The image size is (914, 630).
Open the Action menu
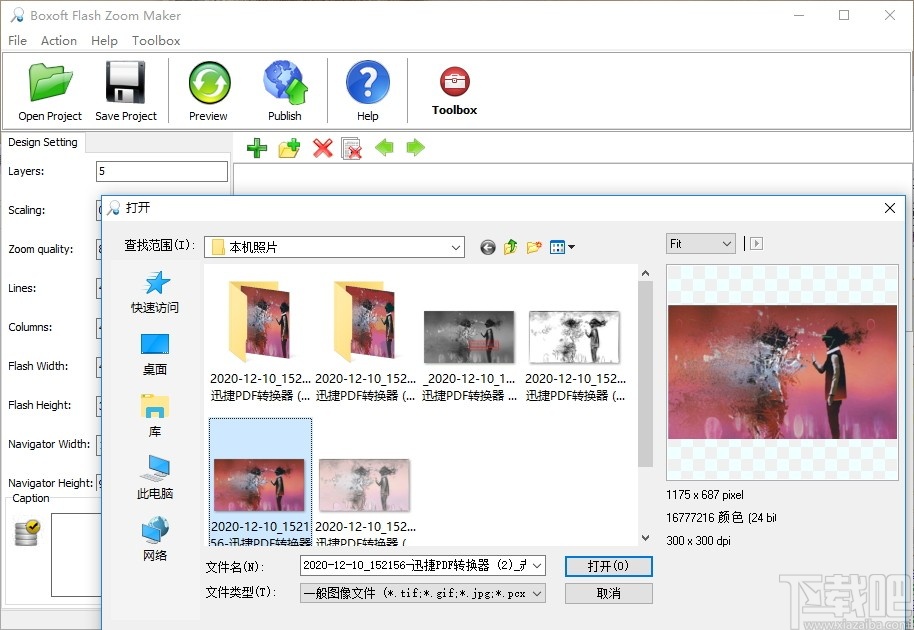pos(59,41)
